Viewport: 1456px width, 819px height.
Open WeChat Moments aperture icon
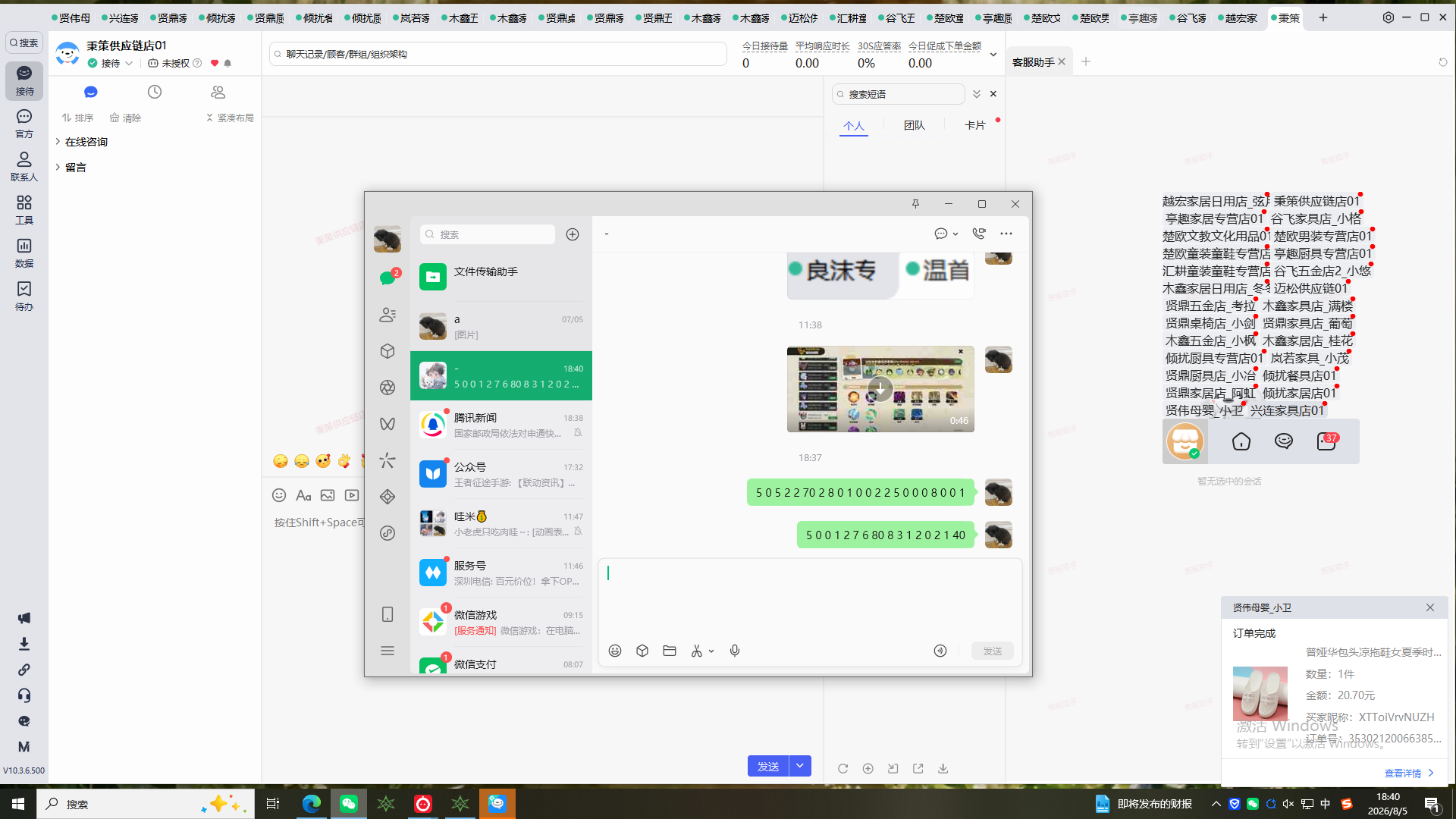tap(388, 388)
